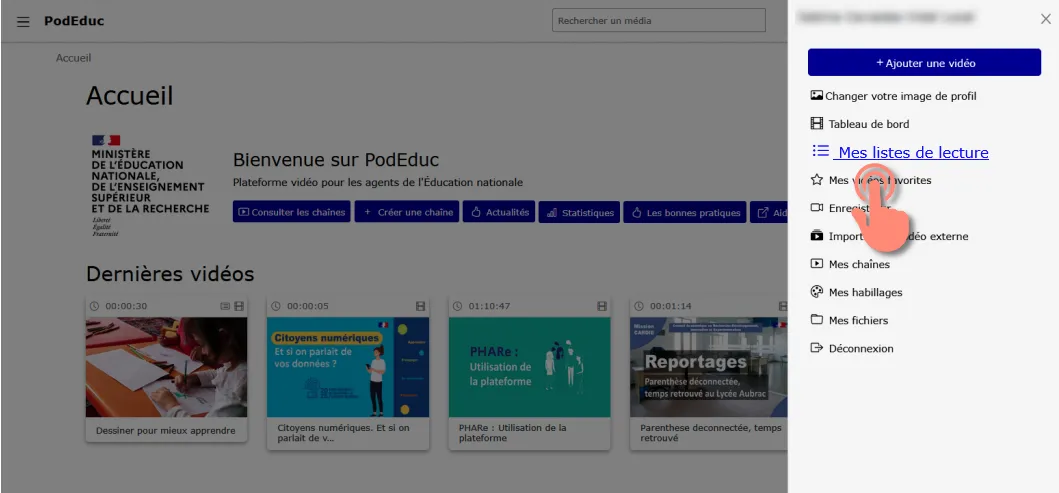Click the clock icon beside 00:00:30

94,306
